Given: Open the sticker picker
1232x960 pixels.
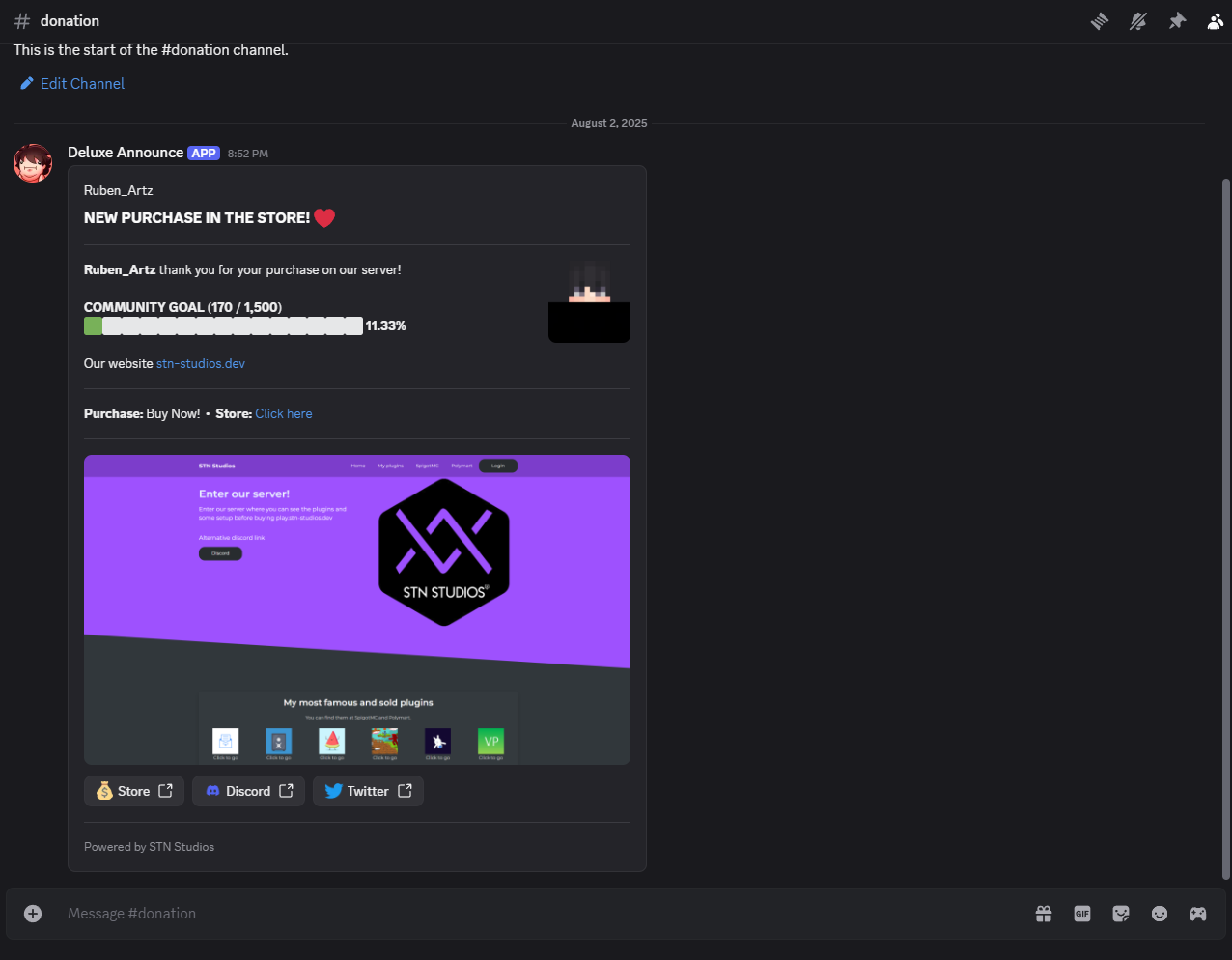Looking at the screenshot, I should click(x=1121, y=914).
